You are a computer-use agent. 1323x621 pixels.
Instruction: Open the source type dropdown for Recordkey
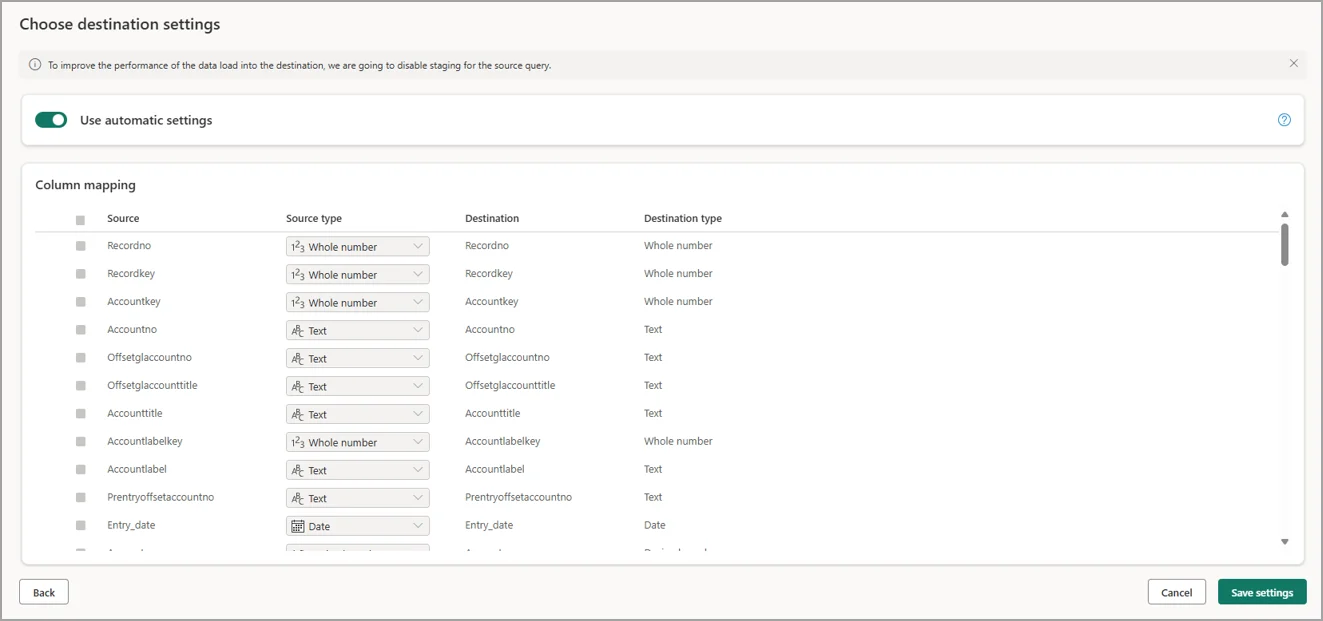358,274
